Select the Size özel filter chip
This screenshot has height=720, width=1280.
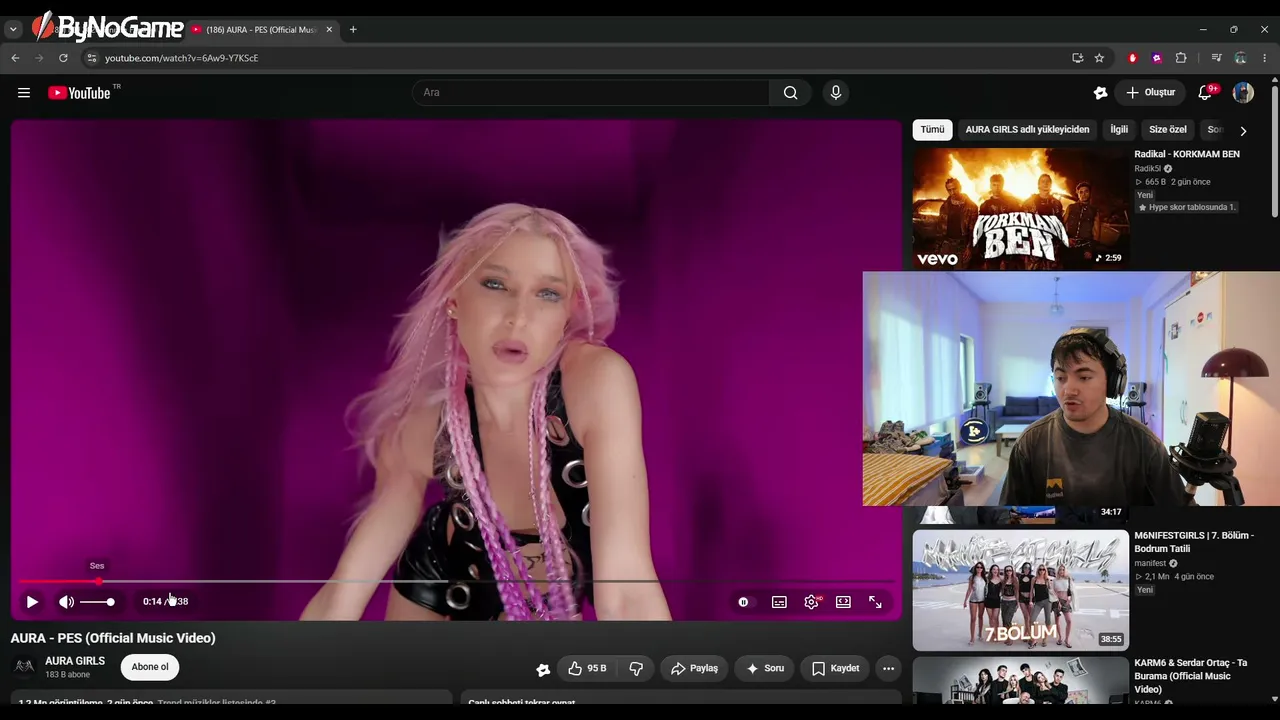[1167, 130]
